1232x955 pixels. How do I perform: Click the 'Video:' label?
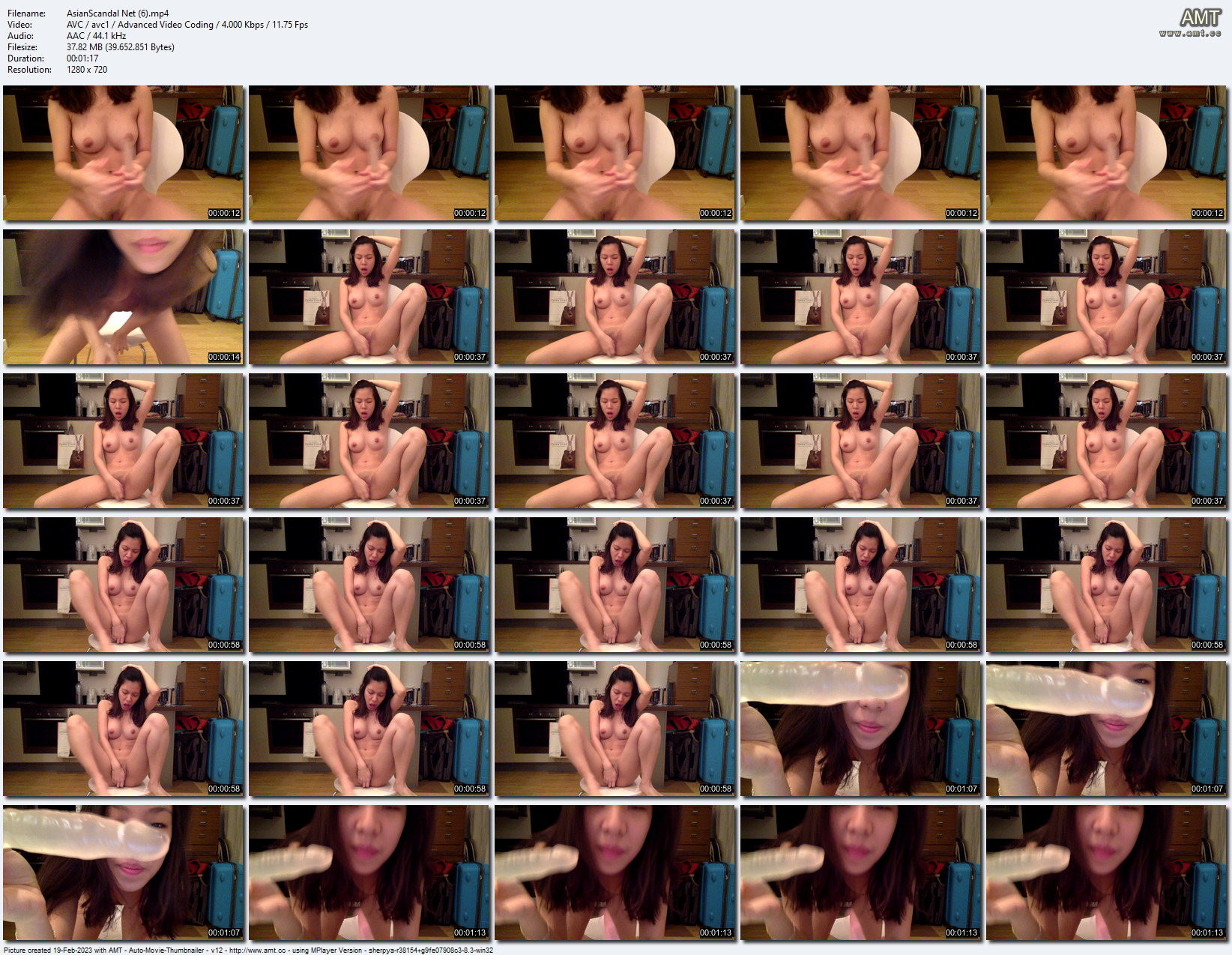click(19, 25)
